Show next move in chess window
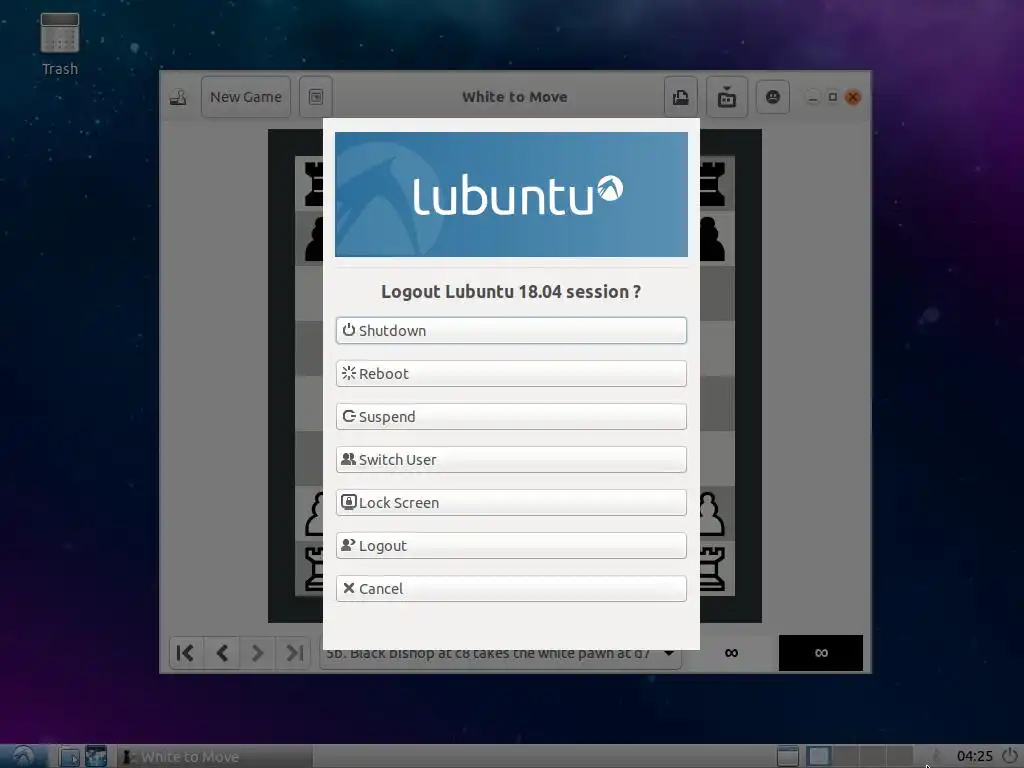1024x768 pixels. pyautogui.click(x=257, y=652)
